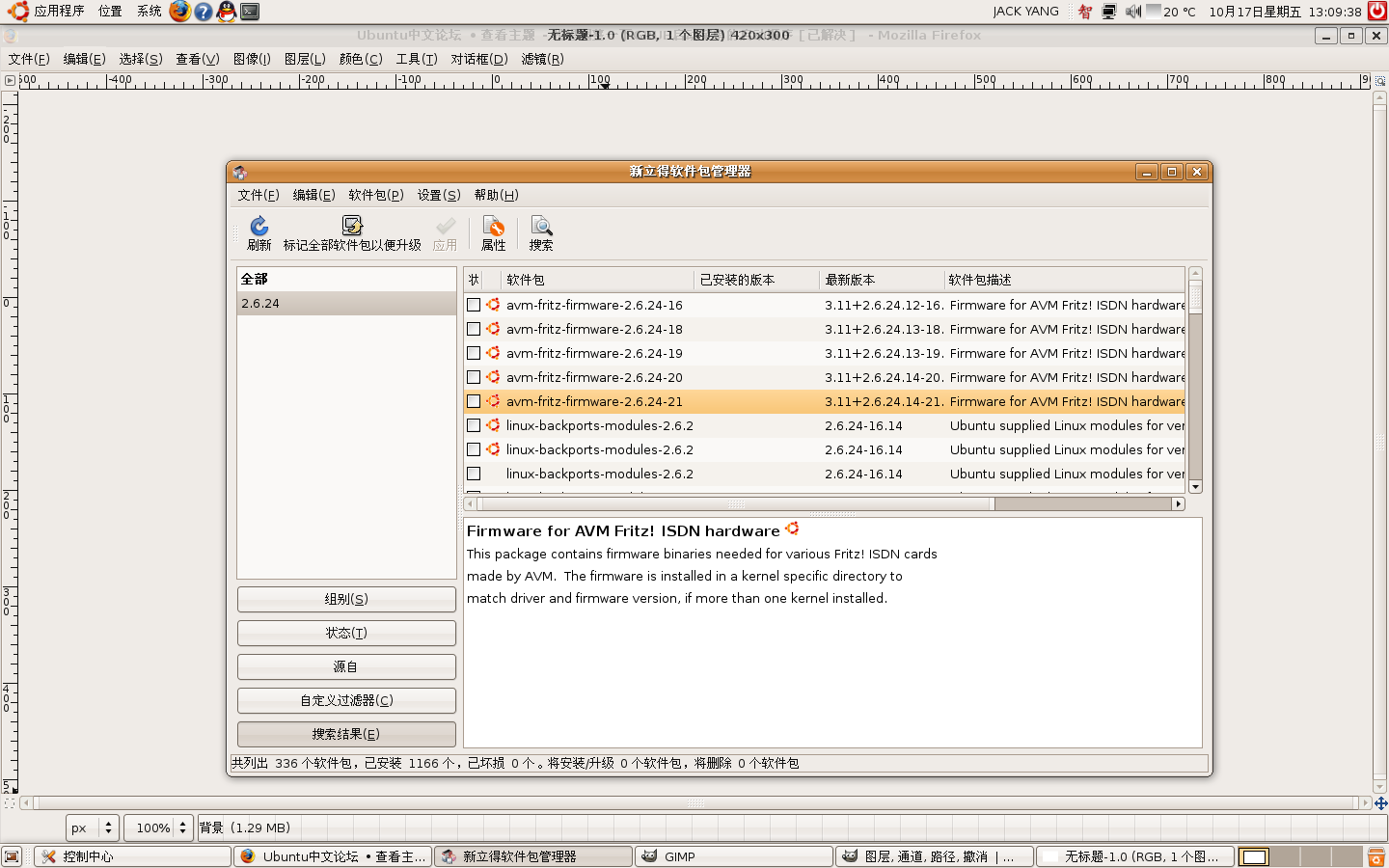1389x868 pixels.
Task: Check the box for avm-fritz-firmware-2.6.24-19
Action: (x=474, y=353)
